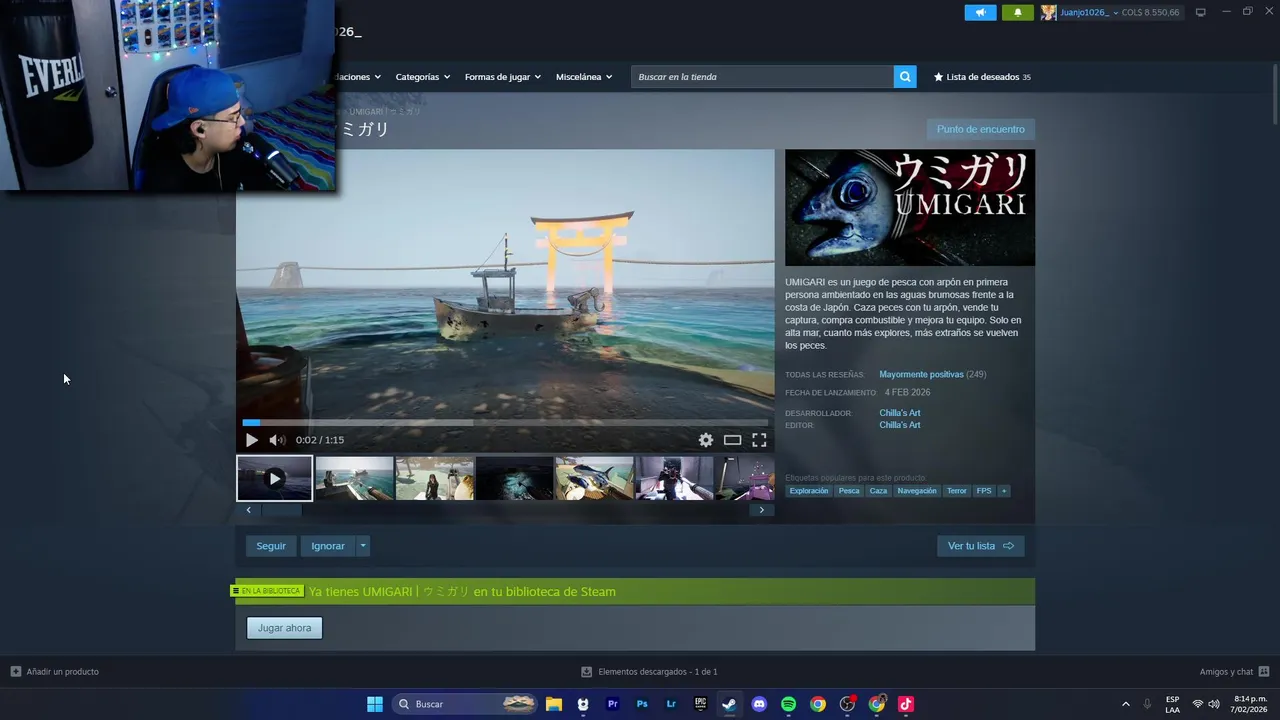The height and width of the screenshot is (720, 1280).
Task: Show hidden system tray icons chevron
Action: (x=1125, y=704)
